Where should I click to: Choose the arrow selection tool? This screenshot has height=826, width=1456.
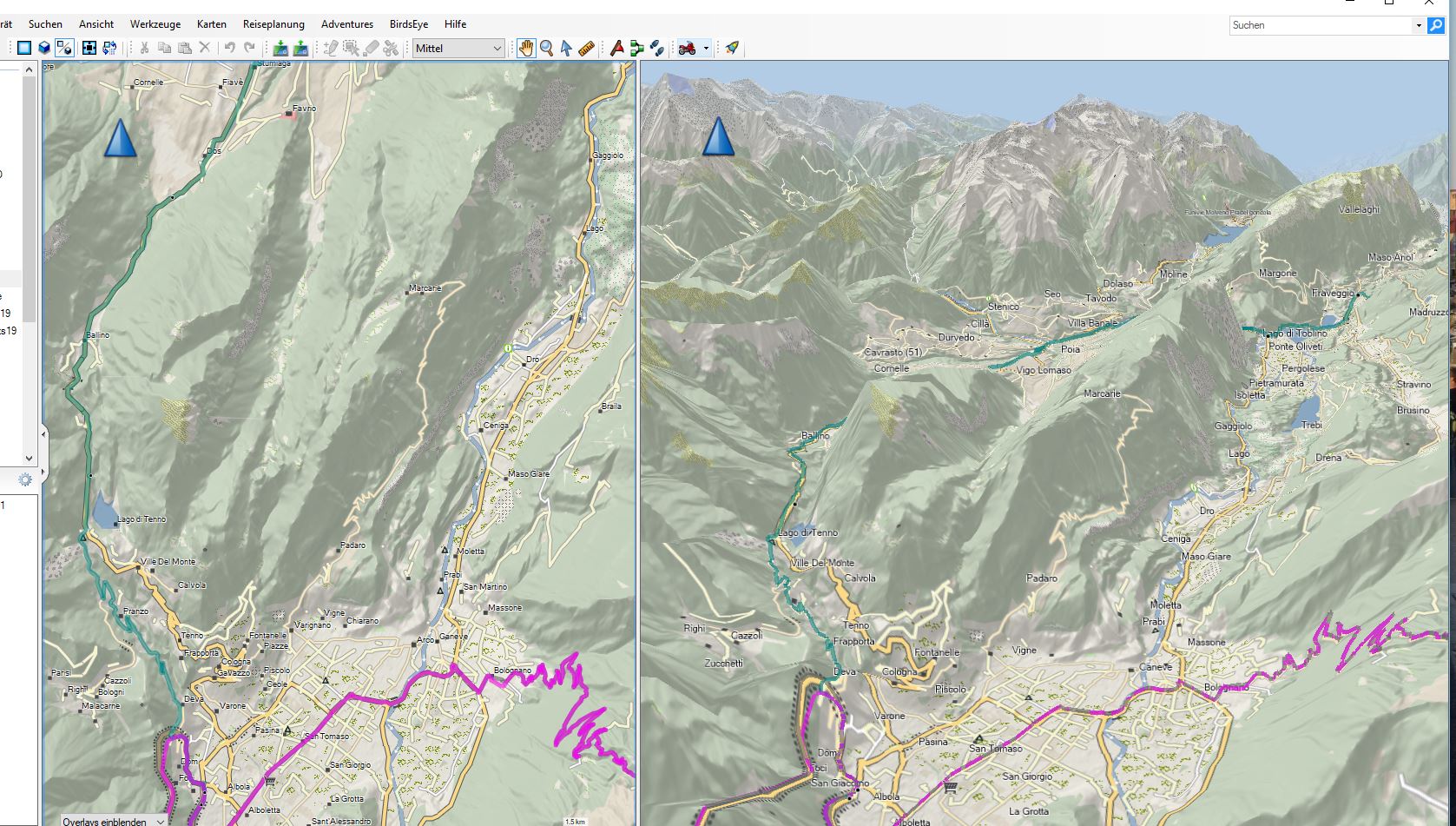pos(566,48)
